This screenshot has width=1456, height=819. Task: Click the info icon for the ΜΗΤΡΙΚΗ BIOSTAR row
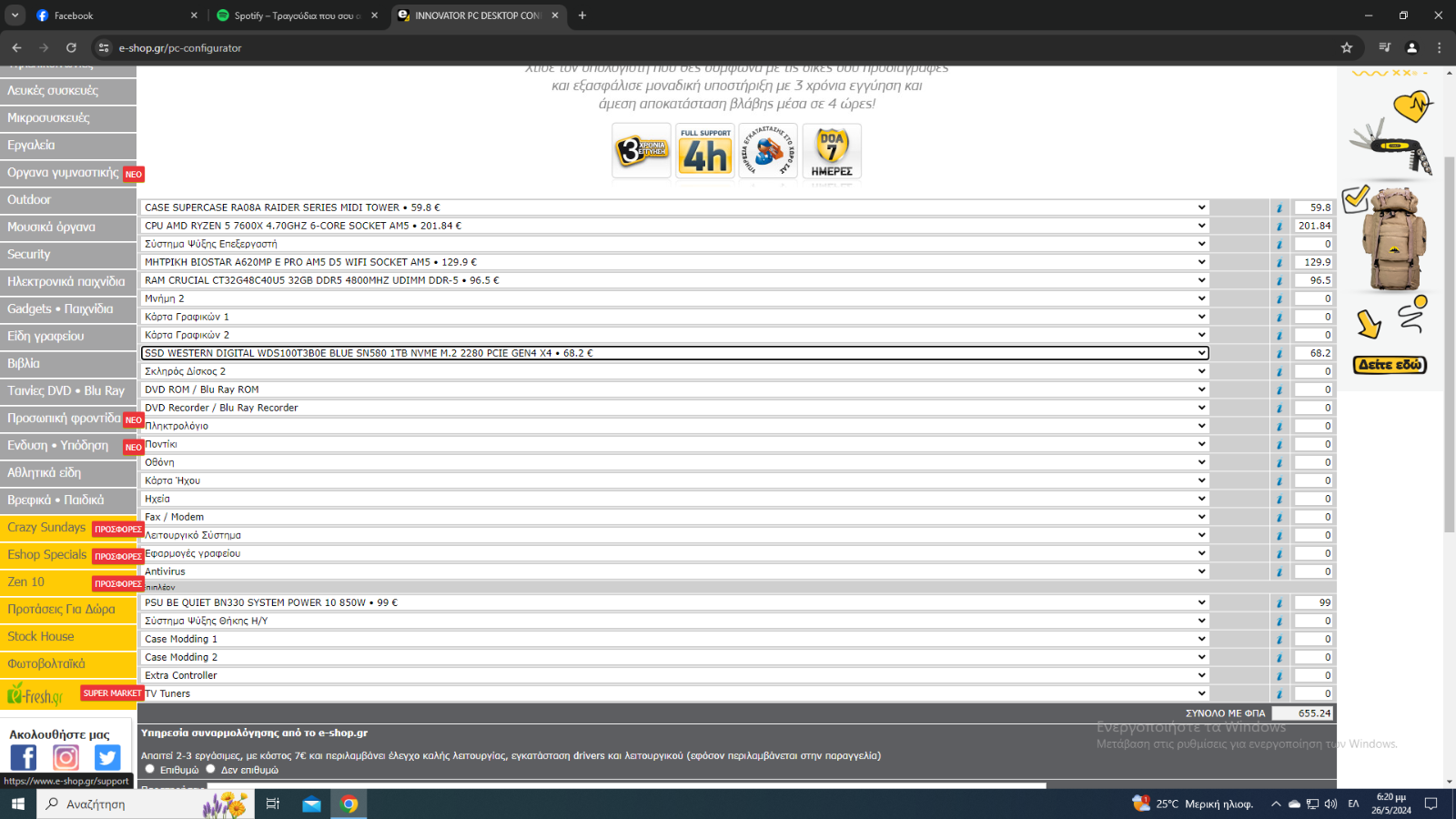click(1279, 262)
